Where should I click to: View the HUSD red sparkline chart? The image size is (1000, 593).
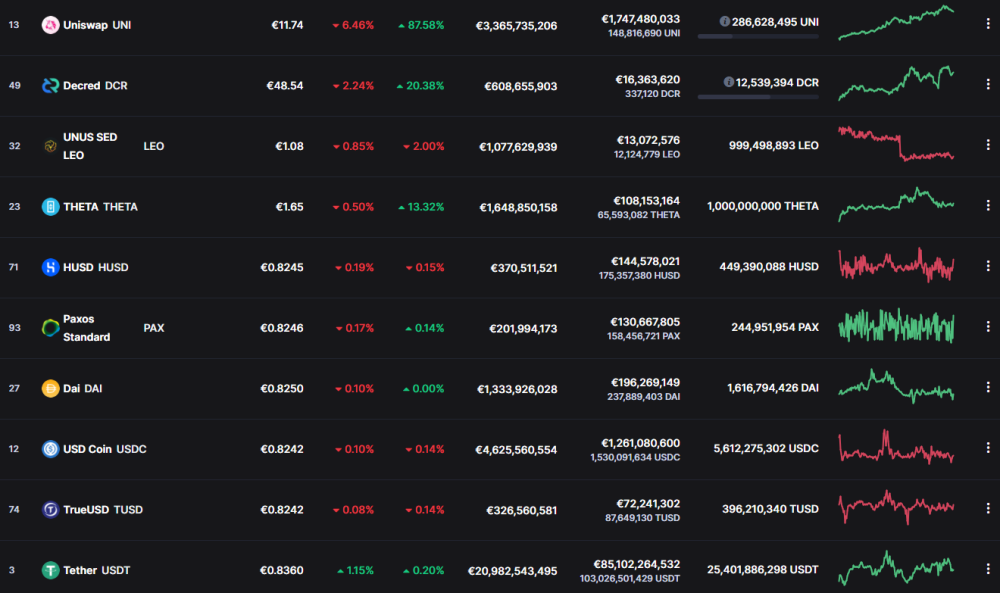896,265
